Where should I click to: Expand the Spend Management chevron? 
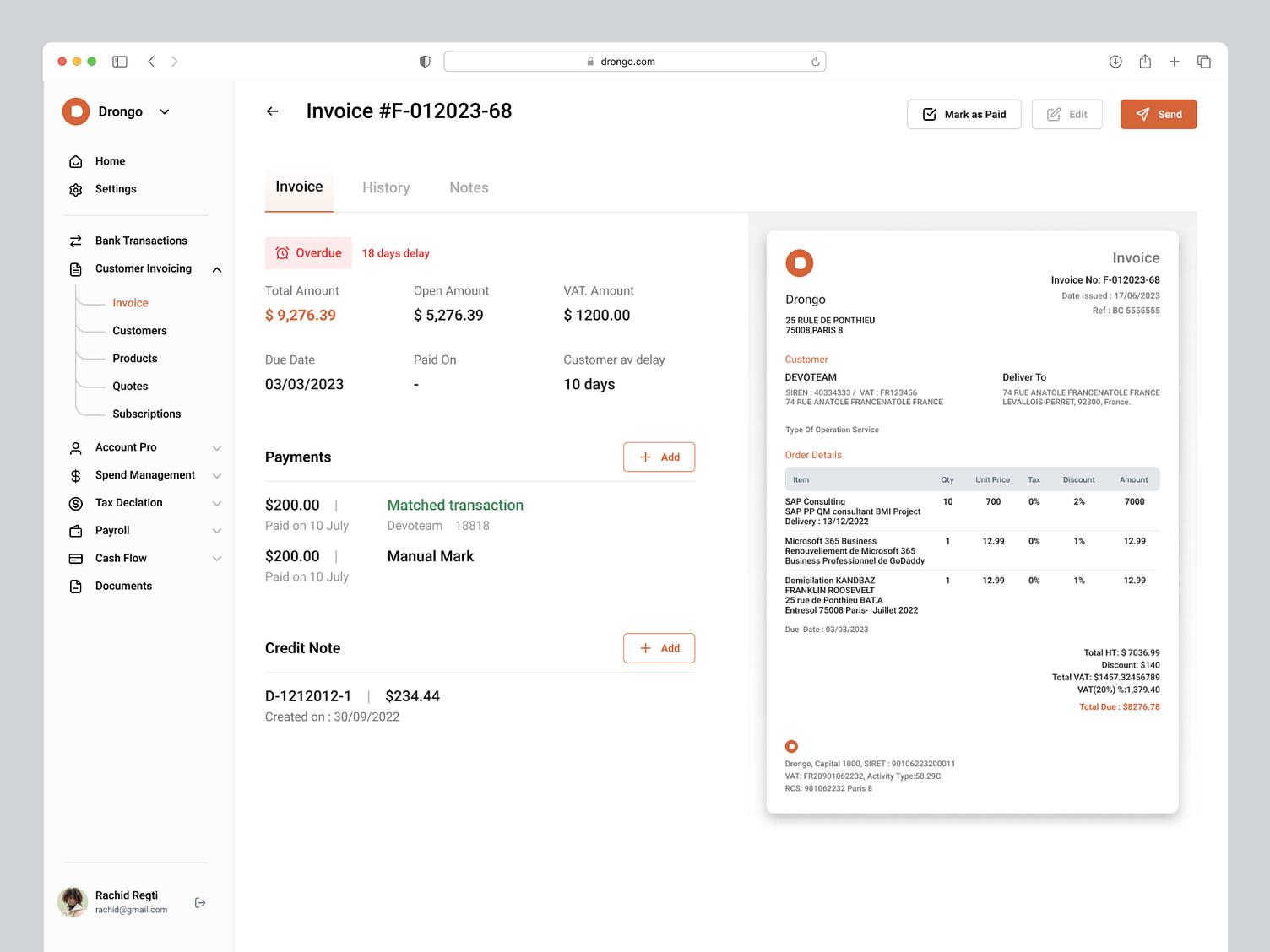pos(217,476)
